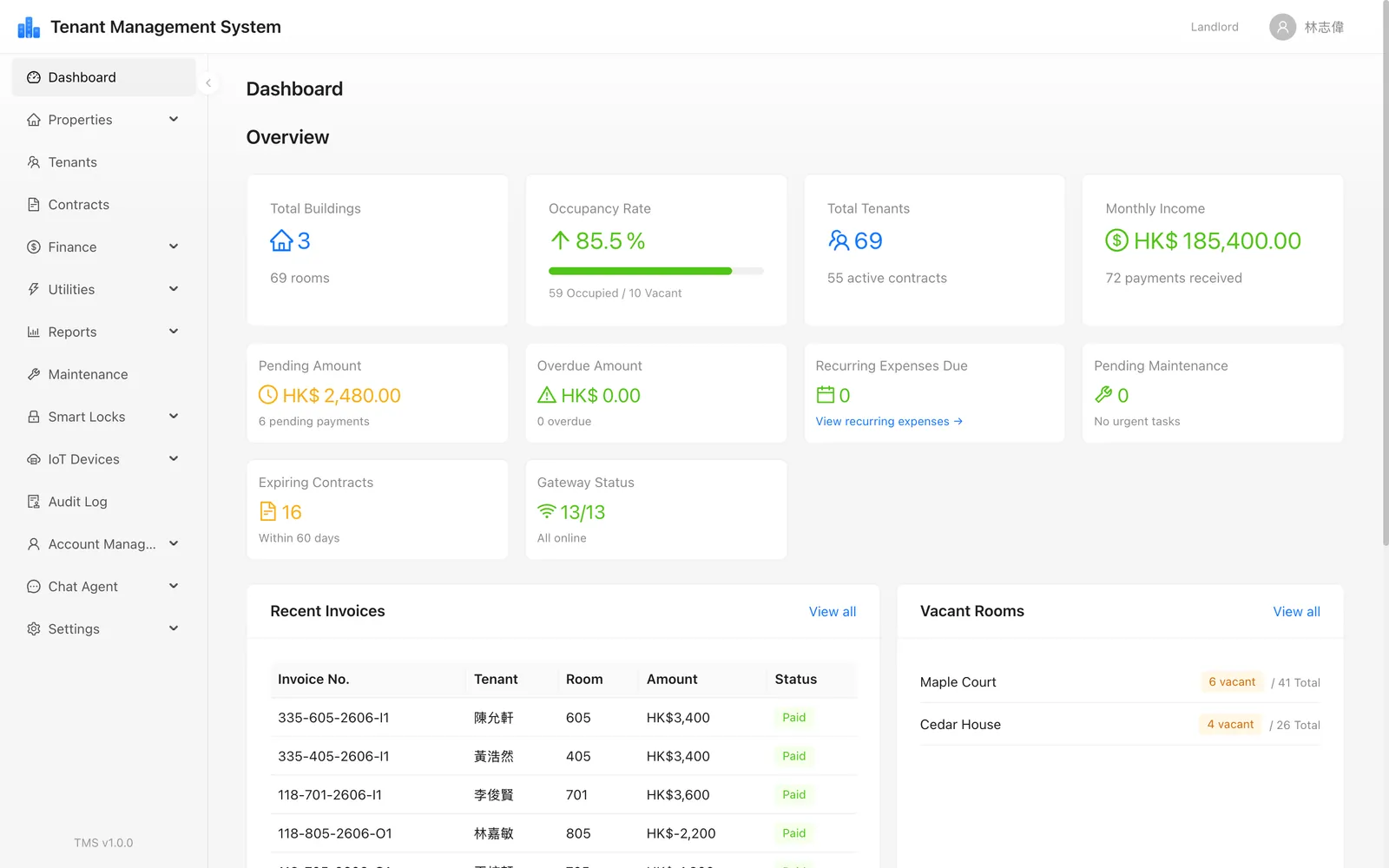Click the IoT Devices cloud icon
The height and width of the screenshot is (868, 1389).
click(34, 459)
